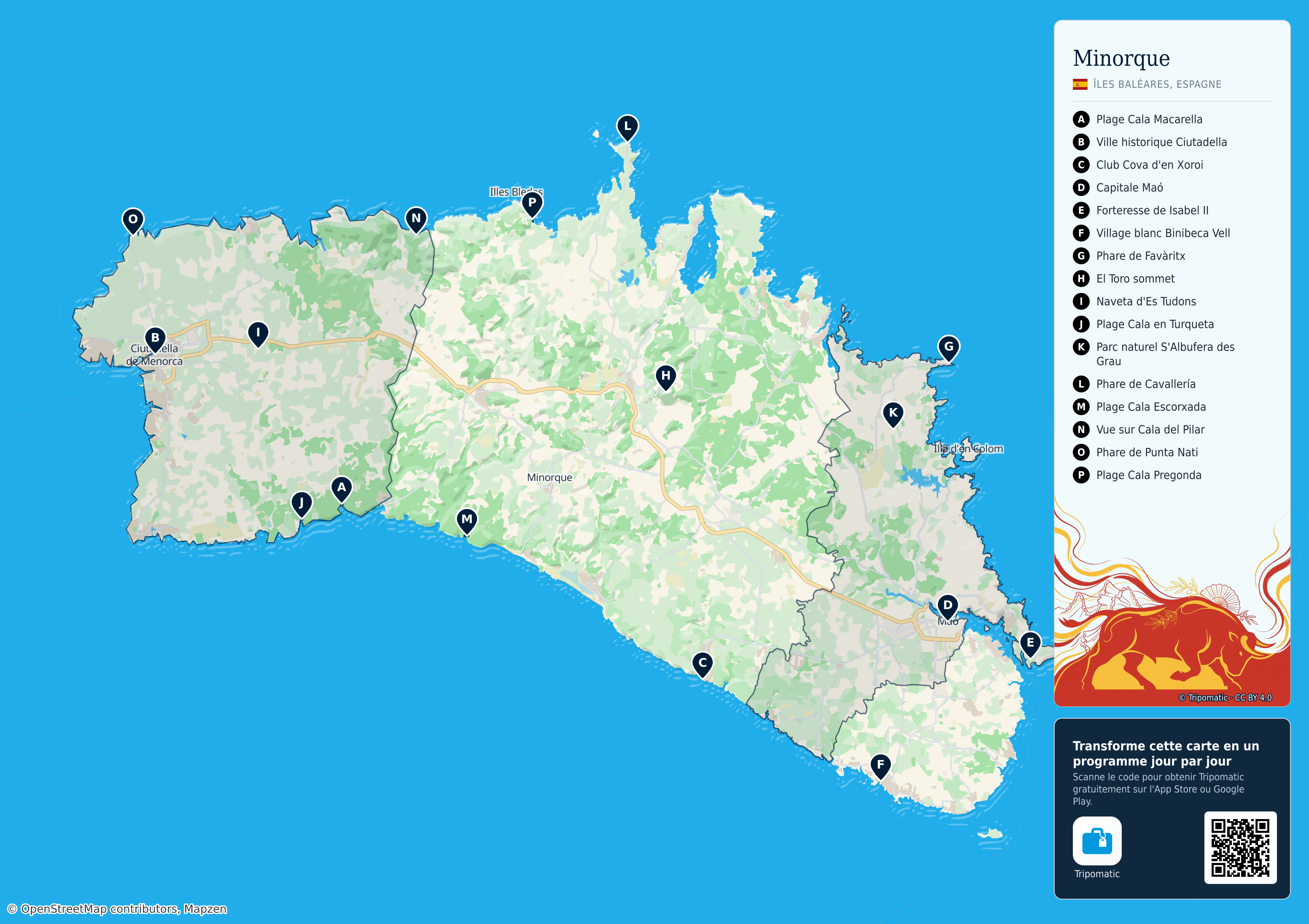
Task: Click the Tripomatic suitcase app icon
Action: click(1097, 841)
